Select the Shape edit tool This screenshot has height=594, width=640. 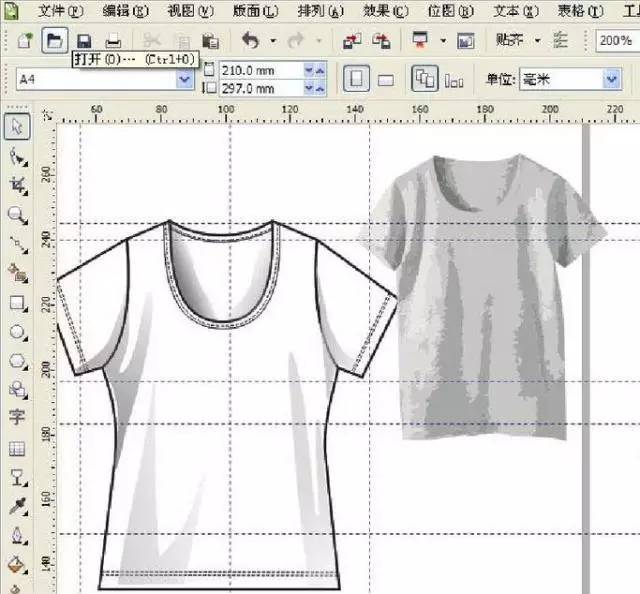(x=17, y=156)
